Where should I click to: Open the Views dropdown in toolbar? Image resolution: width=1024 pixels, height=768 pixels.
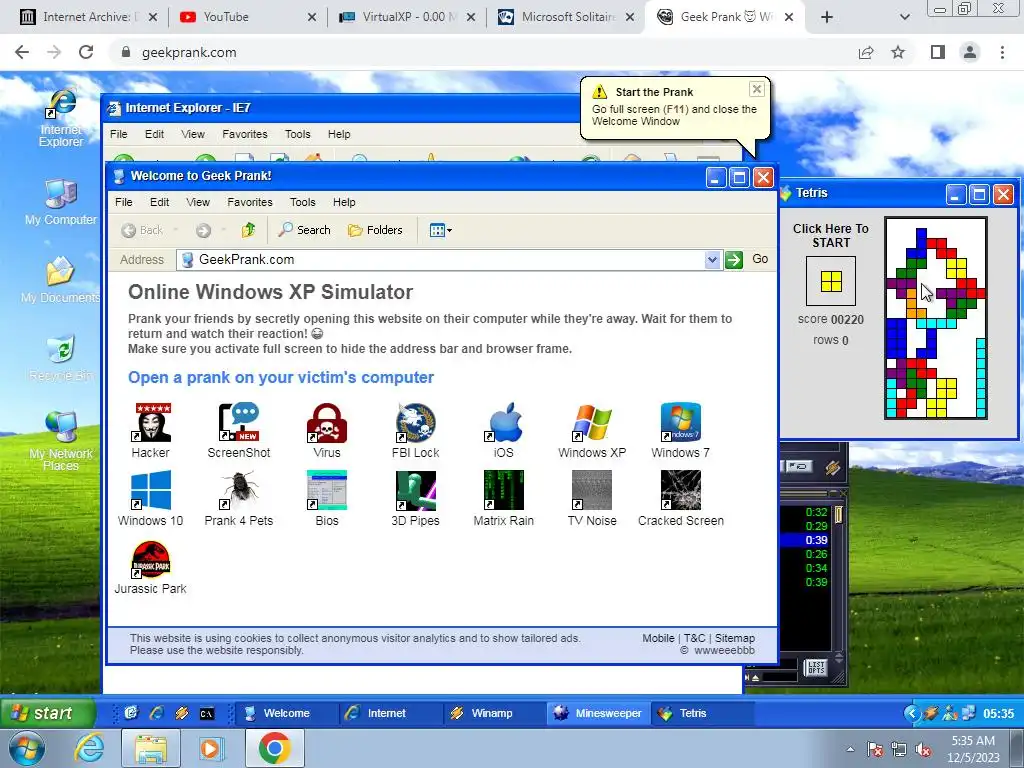(441, 230)
